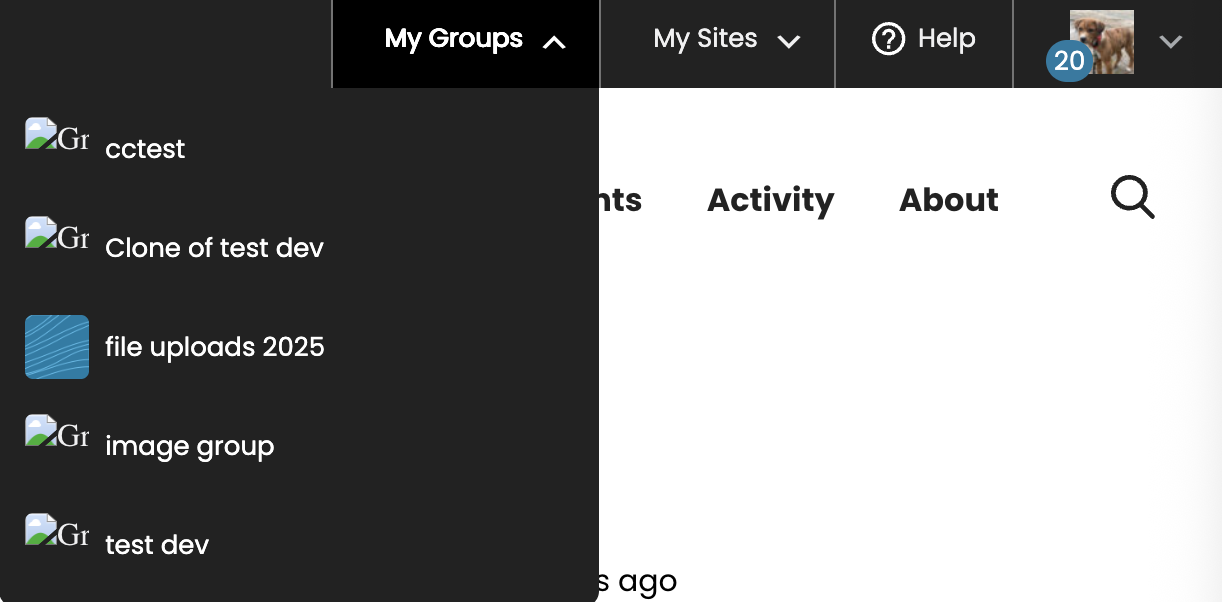Expand the user account menu arrow
The width and height of the screenshot is (1222, 602).
[x=1171, y=41]
